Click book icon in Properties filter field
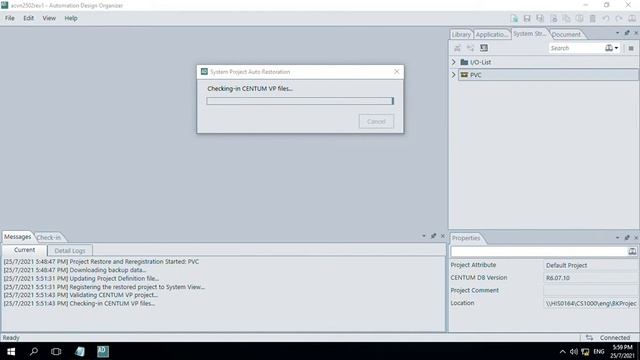This screenshot has height=360, width=640. click(x=632, y=251)
